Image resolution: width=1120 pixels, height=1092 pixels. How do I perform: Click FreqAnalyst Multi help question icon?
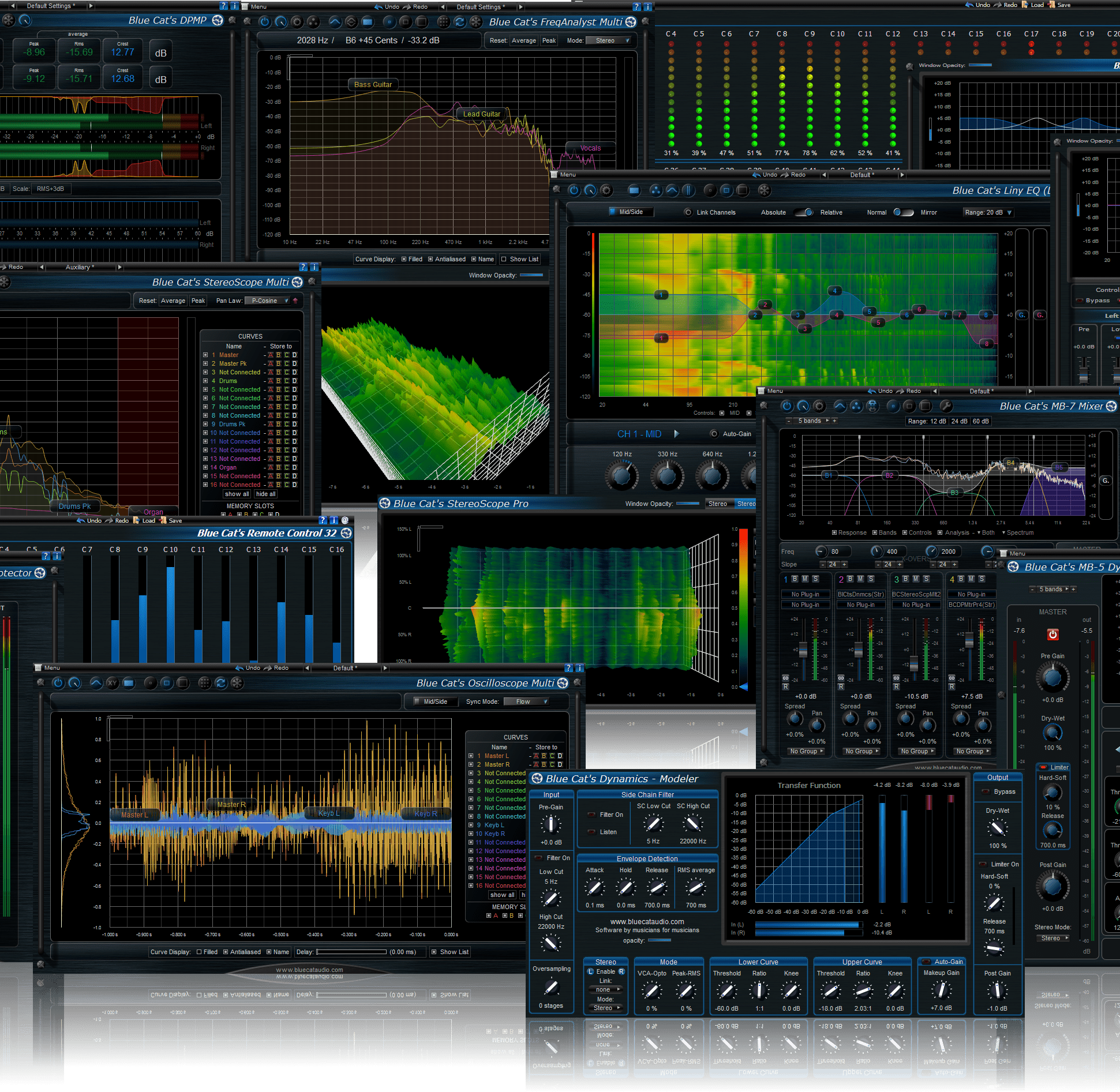[636, 7]
